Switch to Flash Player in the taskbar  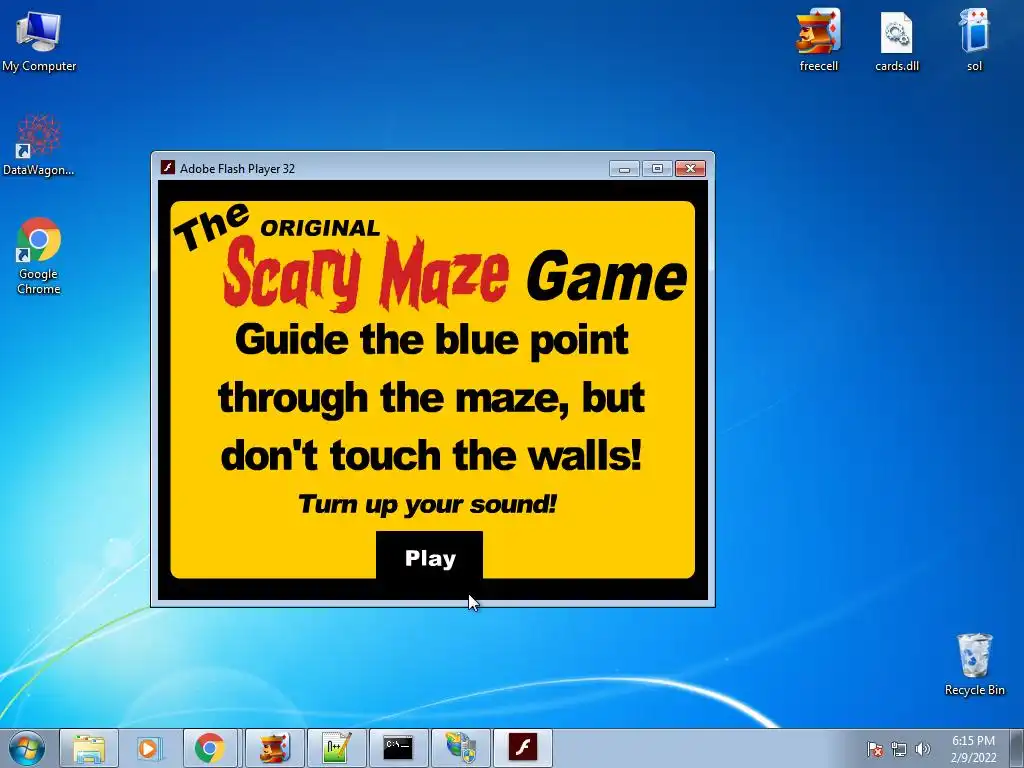522,748
